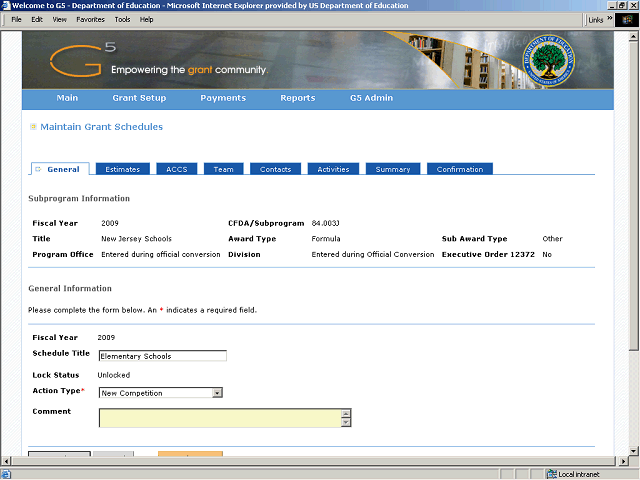This screenshot has width=640, height=480.
Task: Click the Links toolbar label
Action: tap(596, 20)
